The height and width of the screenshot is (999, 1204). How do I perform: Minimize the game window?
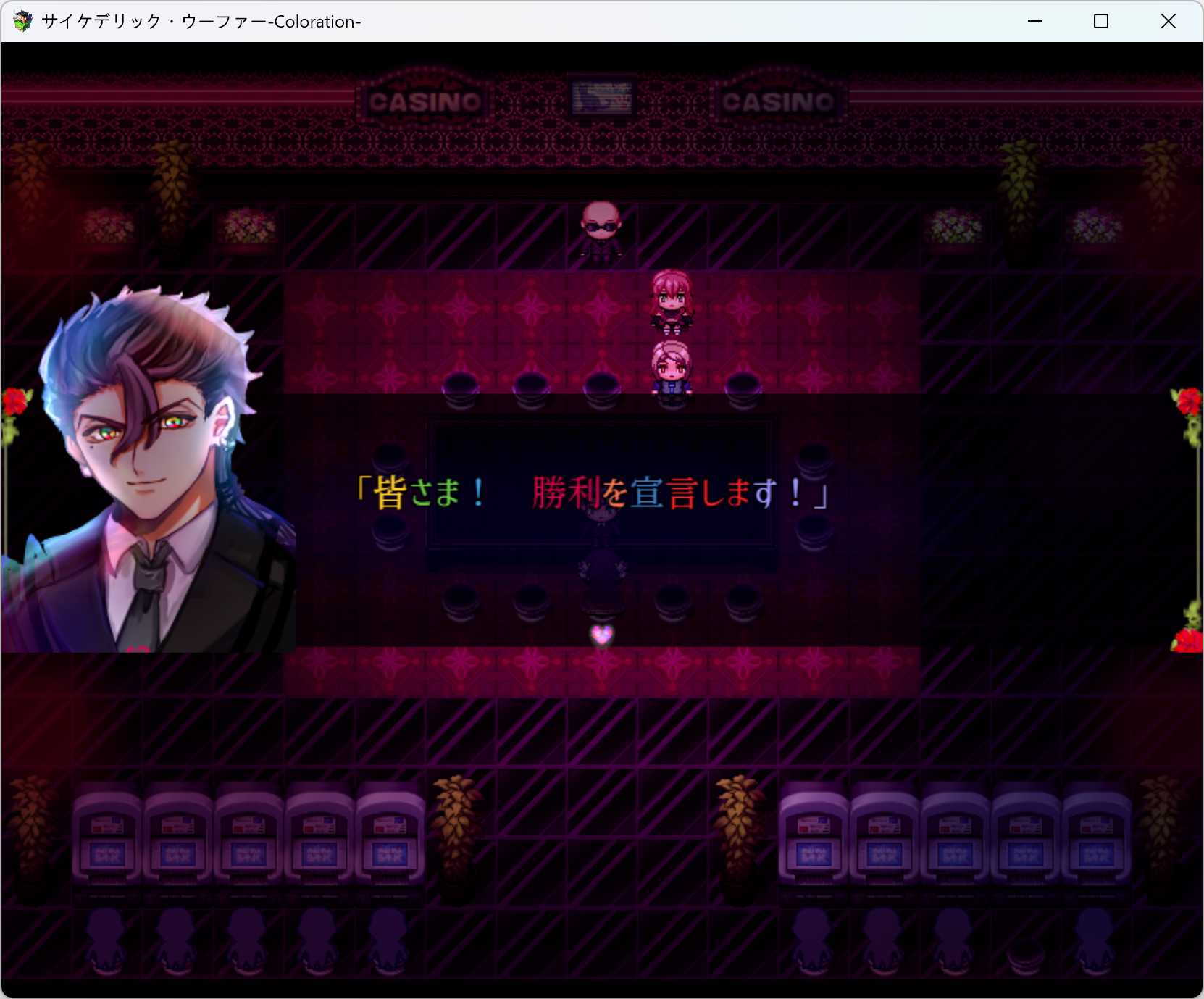click(1034, 22)
